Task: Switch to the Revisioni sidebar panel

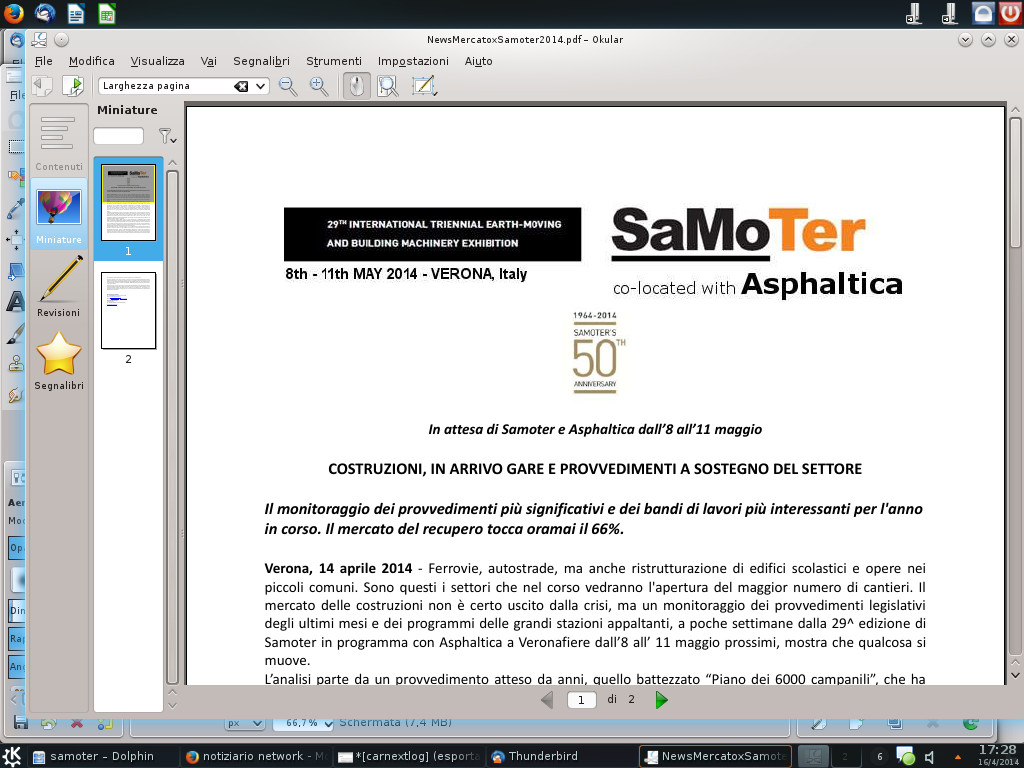Action: click(59, 286)
